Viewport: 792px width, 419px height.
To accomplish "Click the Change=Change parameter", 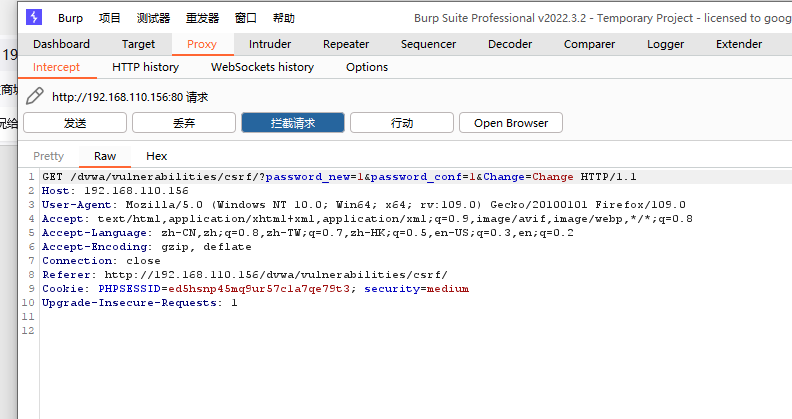I will pyautogui.click(x=528, y=177).
